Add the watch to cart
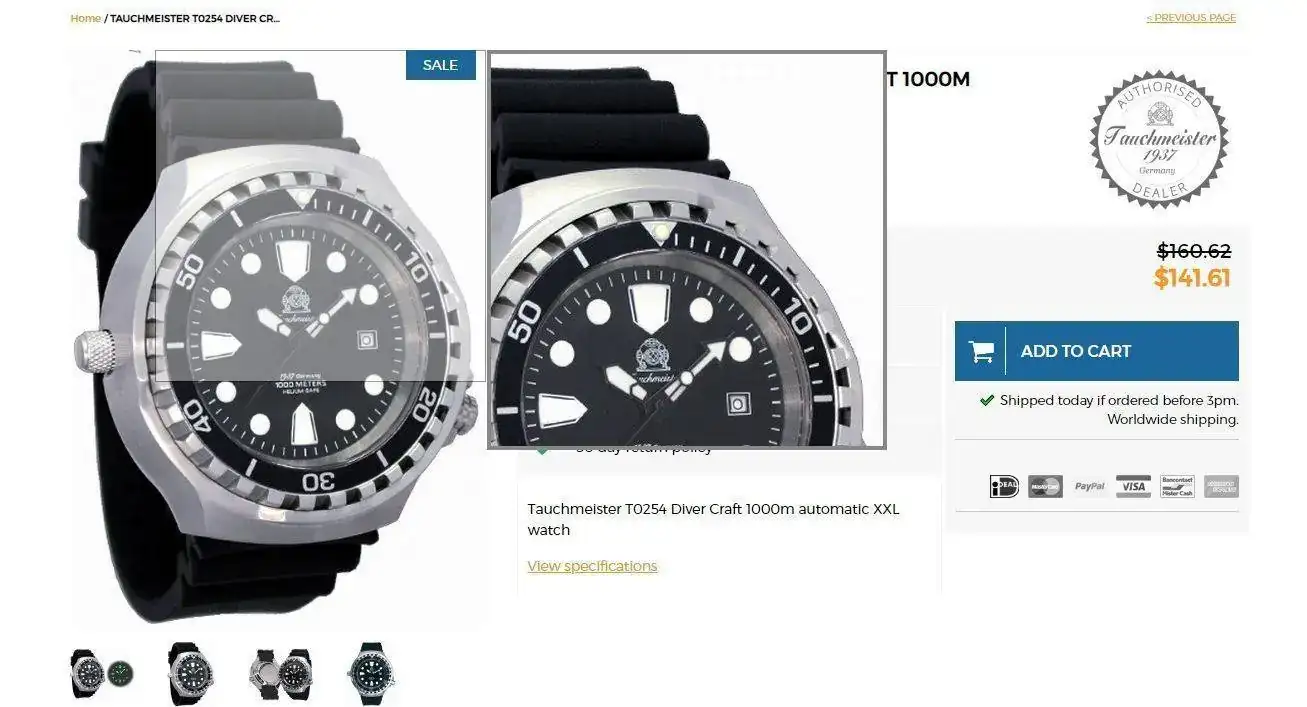This screenshot has width=1307, height=707. (x=1097, y=351)
